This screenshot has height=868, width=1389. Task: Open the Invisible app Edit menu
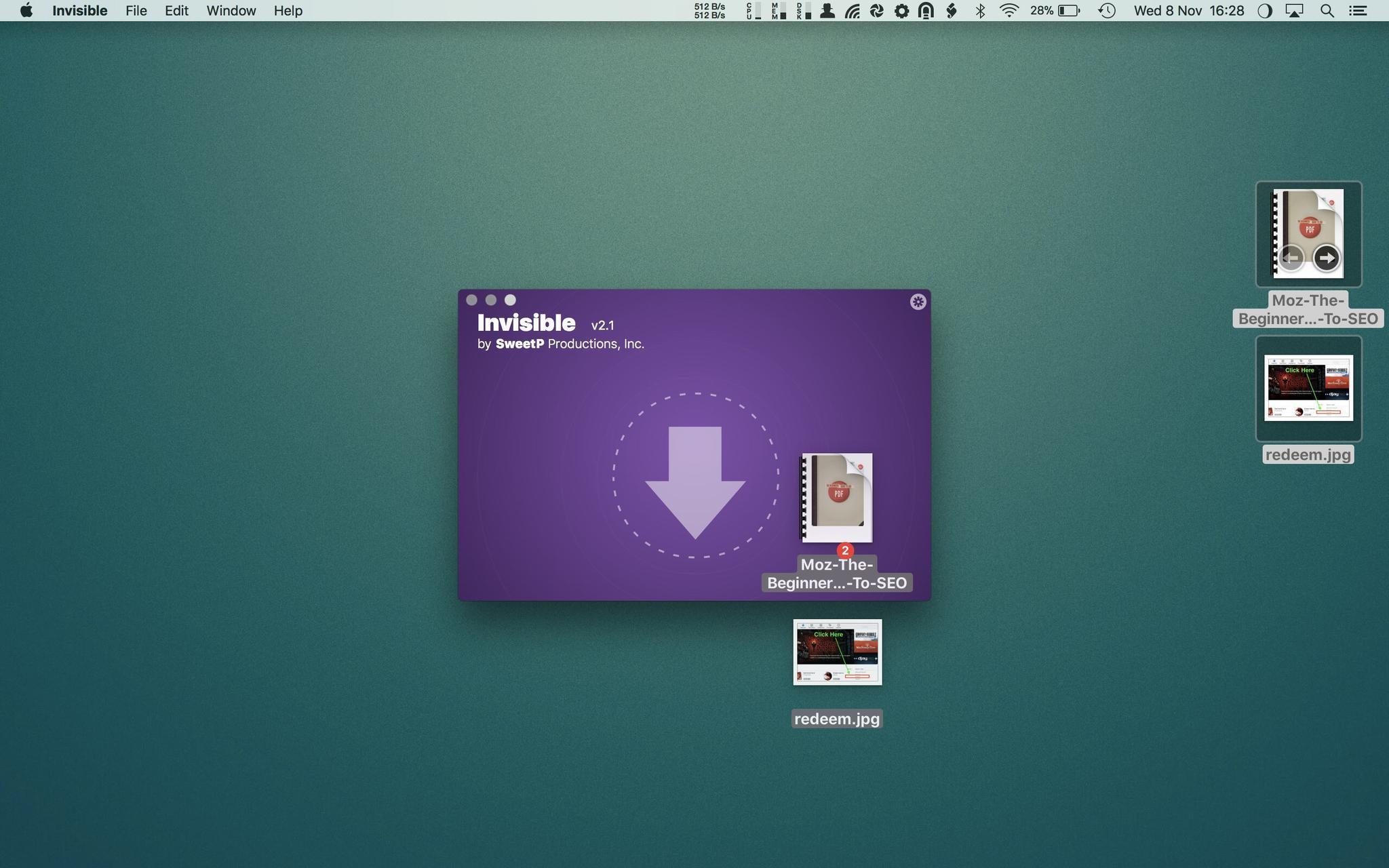click(176, 11)
